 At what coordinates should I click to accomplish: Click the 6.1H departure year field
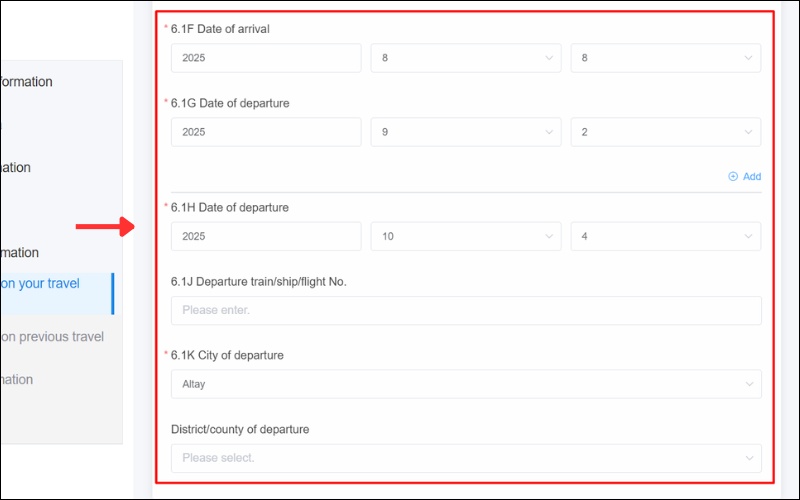click(x=265, y=236)
